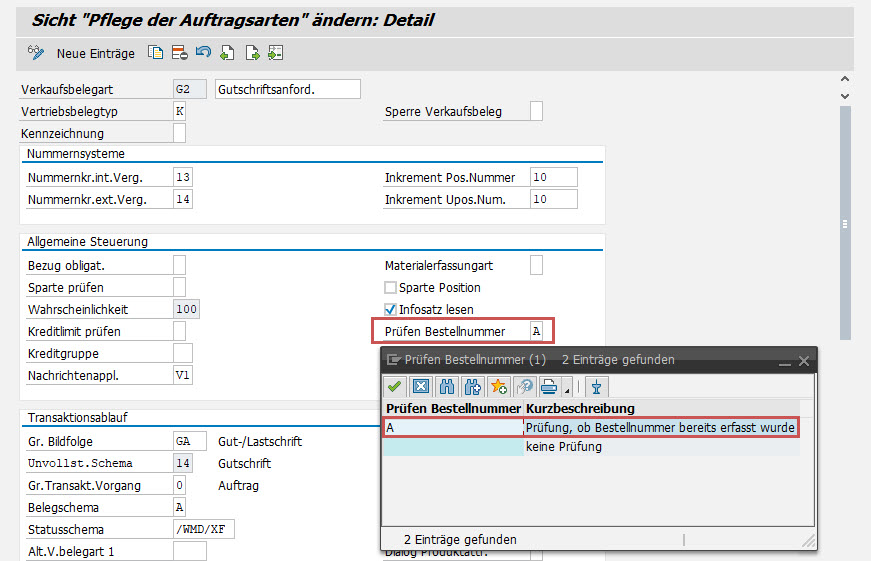Click the Kreditgruppe field
Image resolution: width=871 pixels, height=561 pixels.
183,353
